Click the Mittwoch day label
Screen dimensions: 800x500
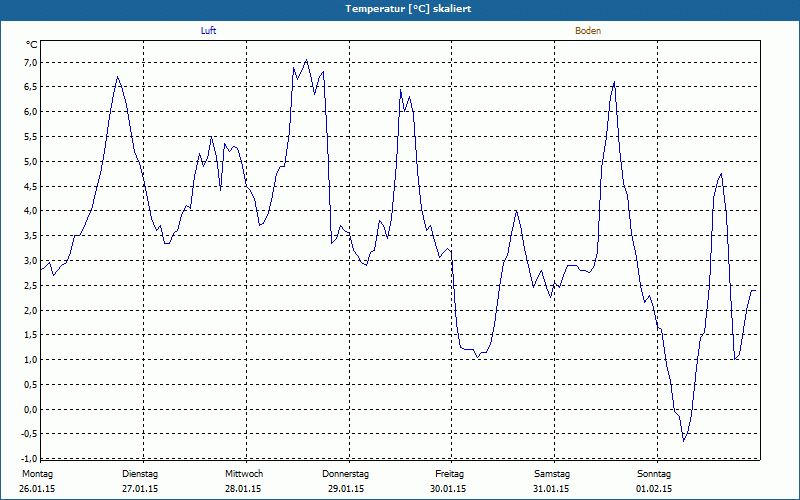[244, 474]
